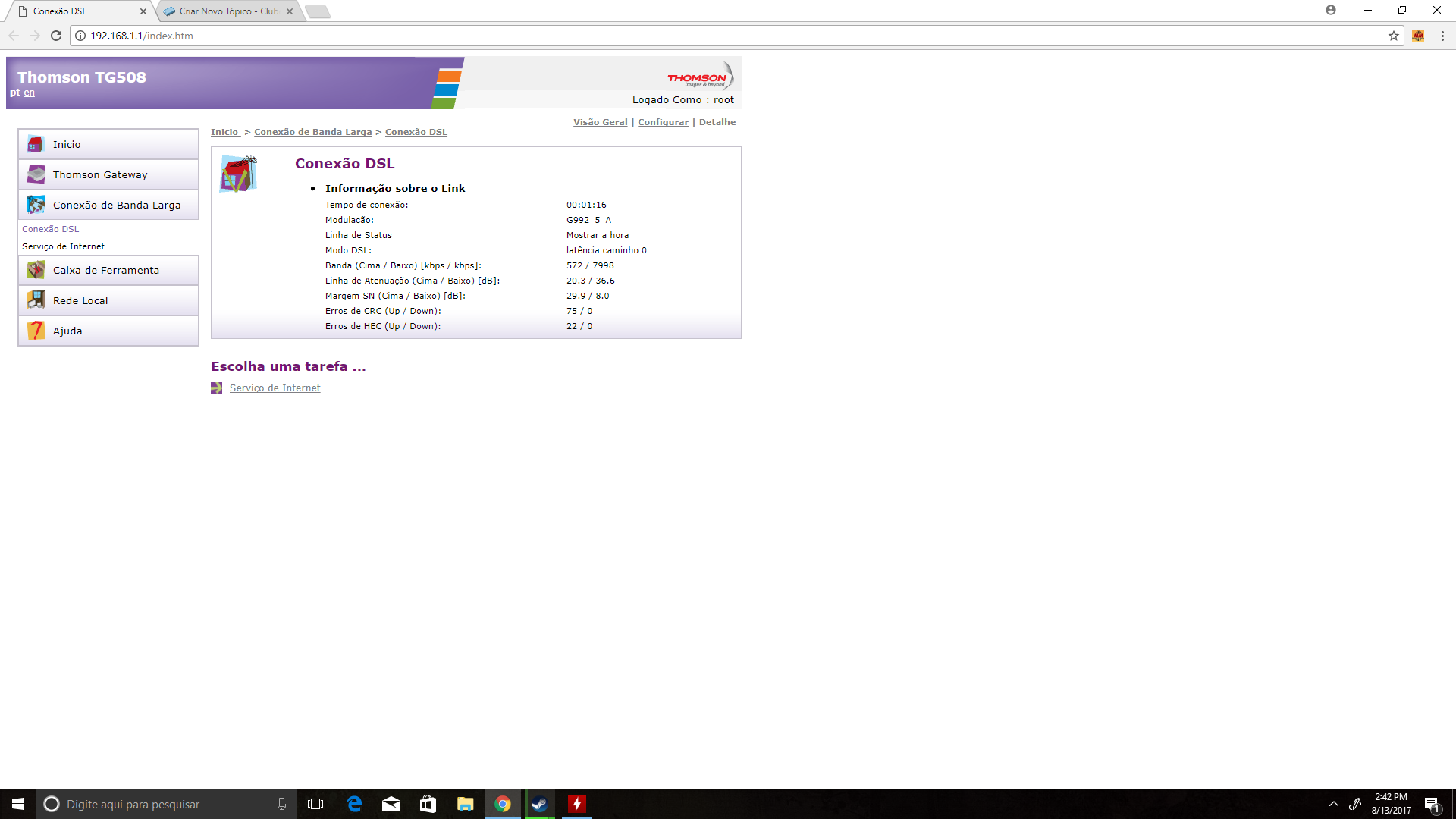Select Serviço de Internet submenu in sidebar
Viewport: 1456px width, 819px height.
[x=63, y=246]
